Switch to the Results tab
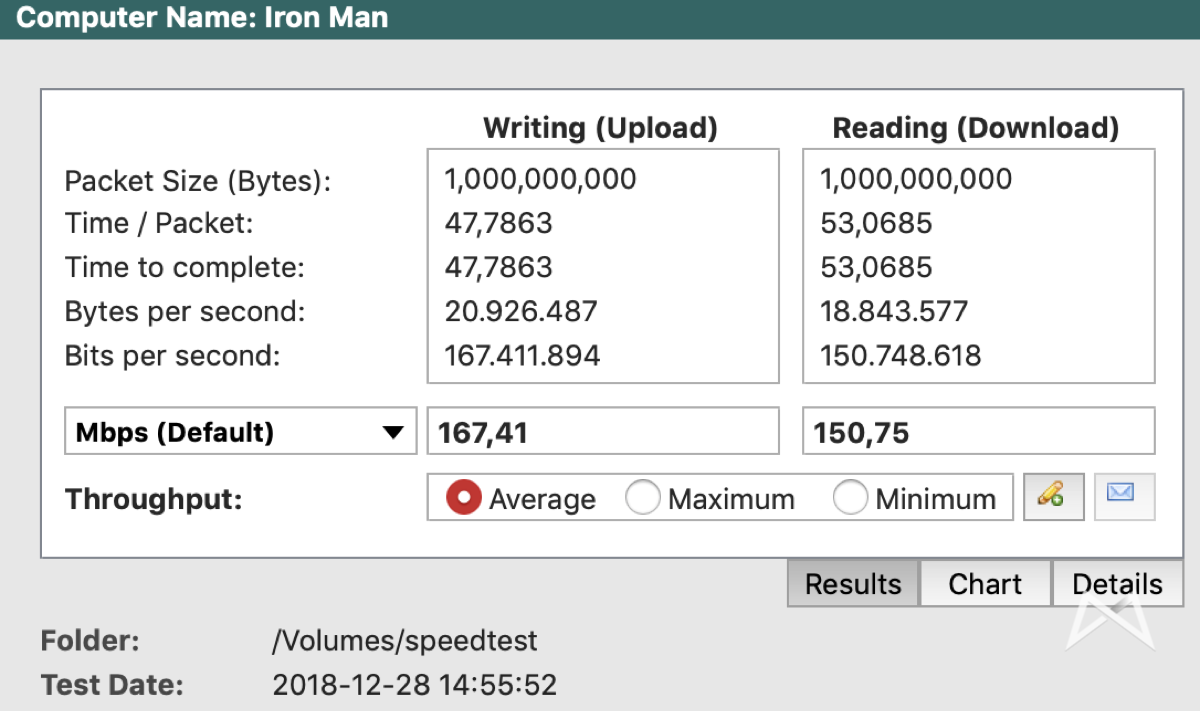The height and width of the screenshot is (711, 1200). pos(853,584)
